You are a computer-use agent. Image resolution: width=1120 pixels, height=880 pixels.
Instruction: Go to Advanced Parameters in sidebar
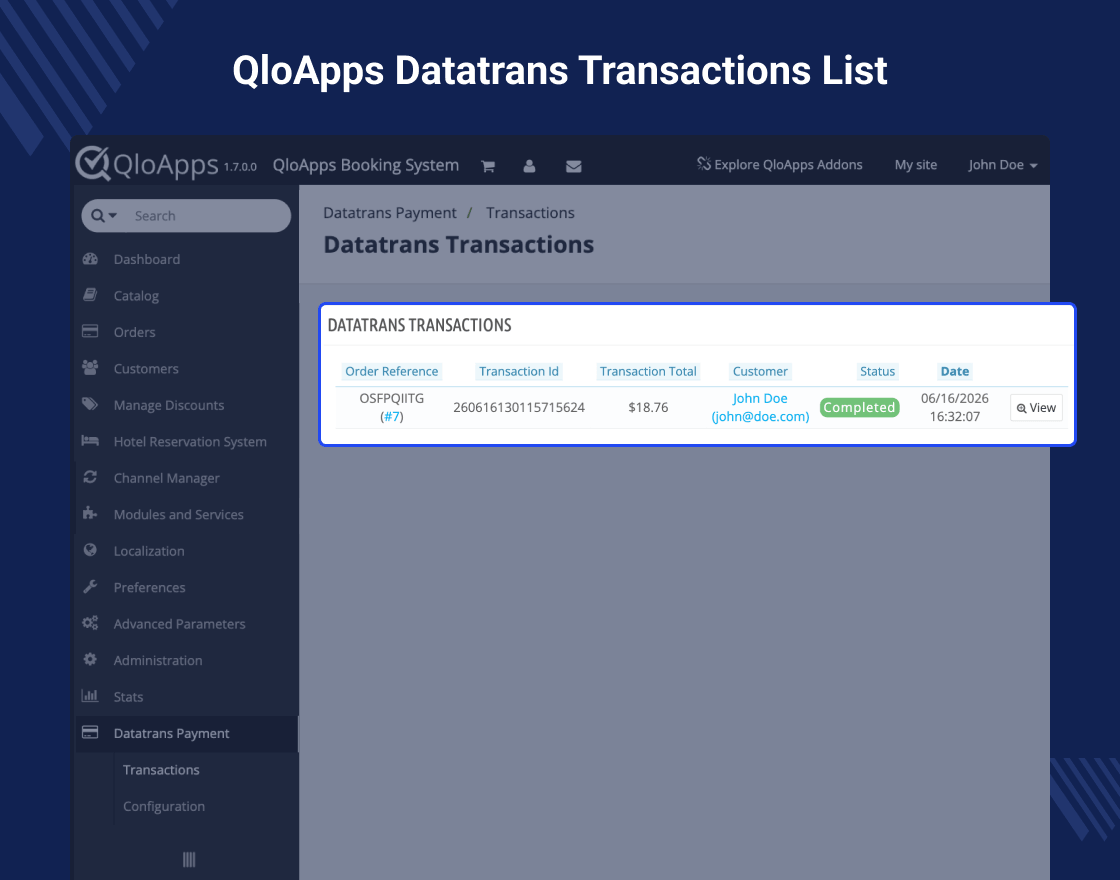[x=179, y=624]
